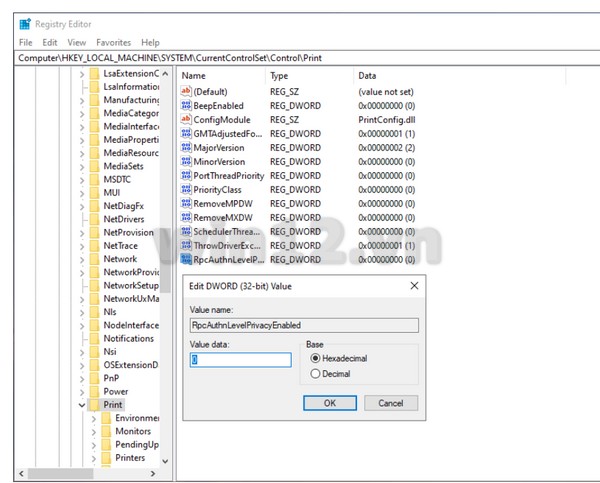Open the File menu
The height and width of the screenshot is (483, 600).
pyautogui.click(x=25, y=43)
